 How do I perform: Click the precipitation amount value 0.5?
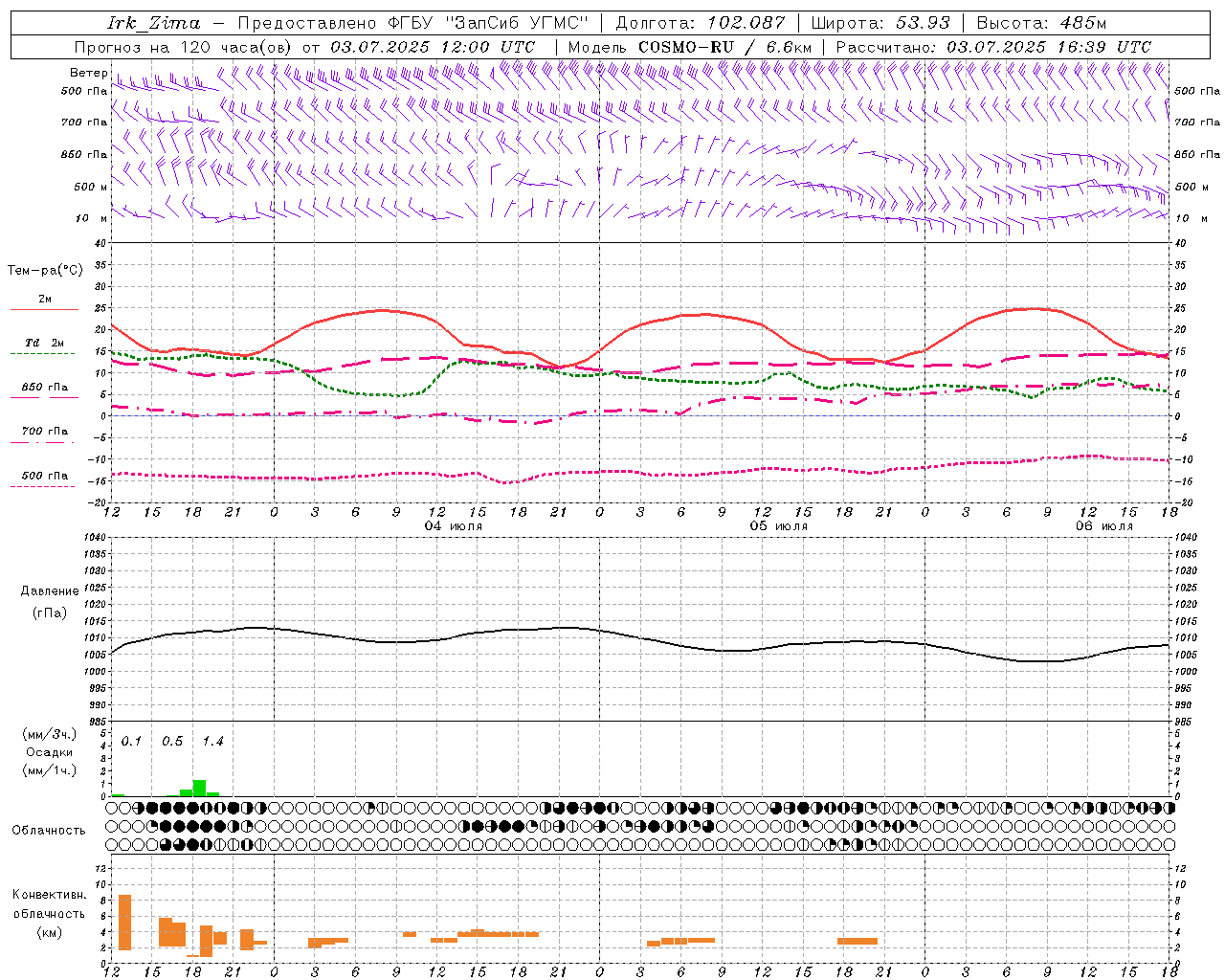point(172,742)
